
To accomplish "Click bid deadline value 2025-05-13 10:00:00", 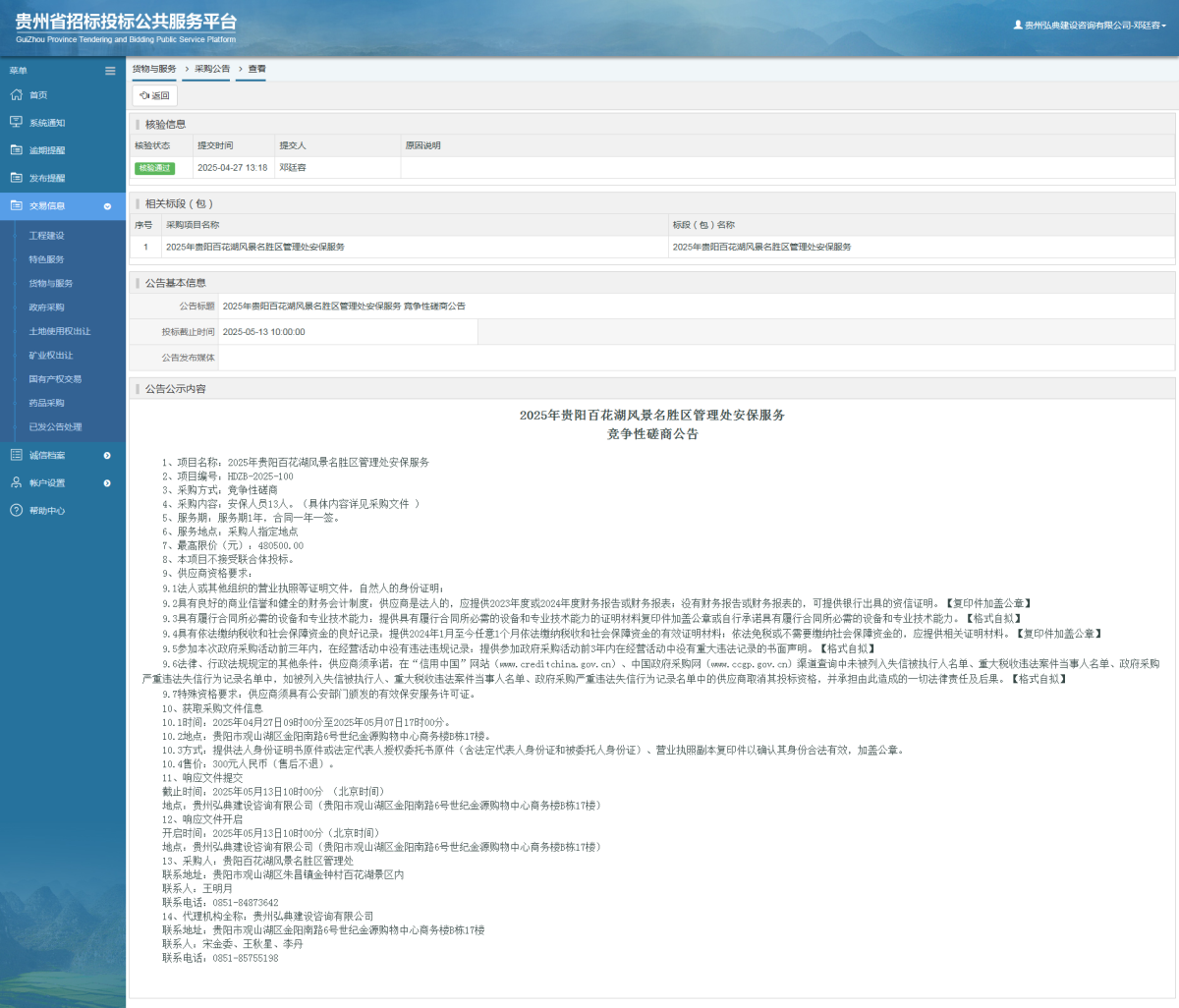I will [x=264, y=332].
